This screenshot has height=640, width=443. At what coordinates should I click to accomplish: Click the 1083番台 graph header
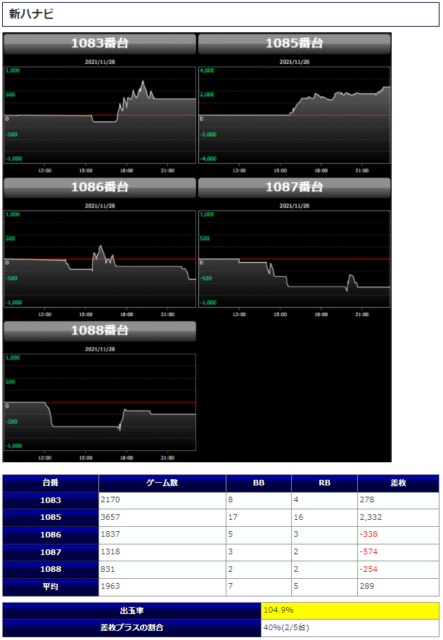100,43
